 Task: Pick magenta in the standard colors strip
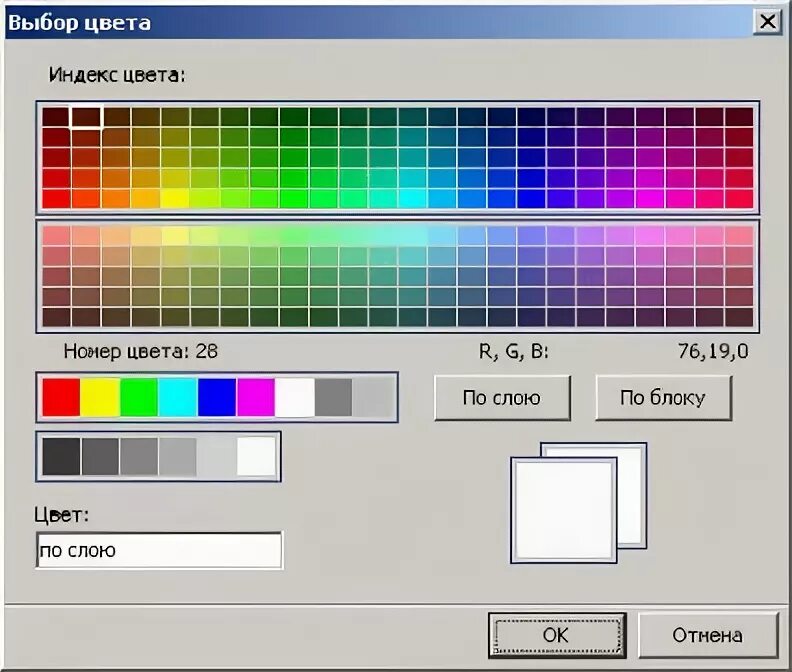256,398
